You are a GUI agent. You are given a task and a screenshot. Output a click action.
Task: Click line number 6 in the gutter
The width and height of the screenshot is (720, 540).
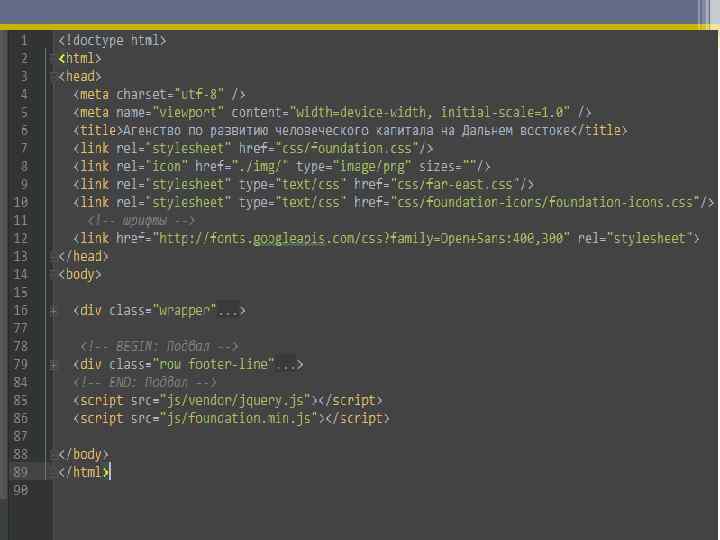pyautogui.click(x=24, y=131)
